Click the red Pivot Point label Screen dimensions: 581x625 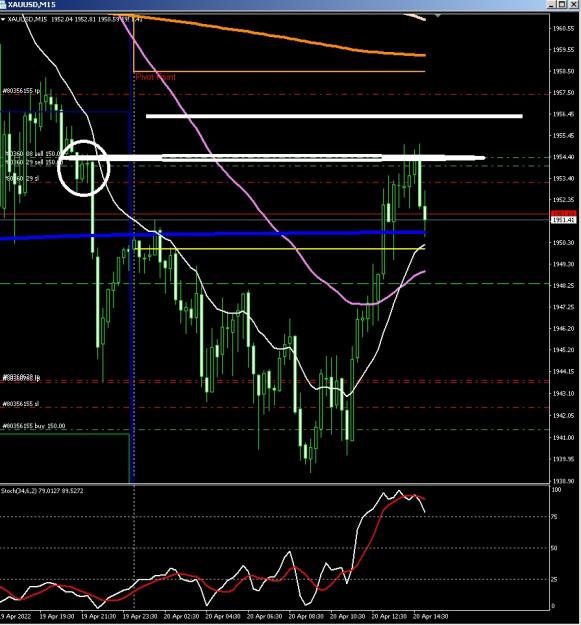pos(155,77)
